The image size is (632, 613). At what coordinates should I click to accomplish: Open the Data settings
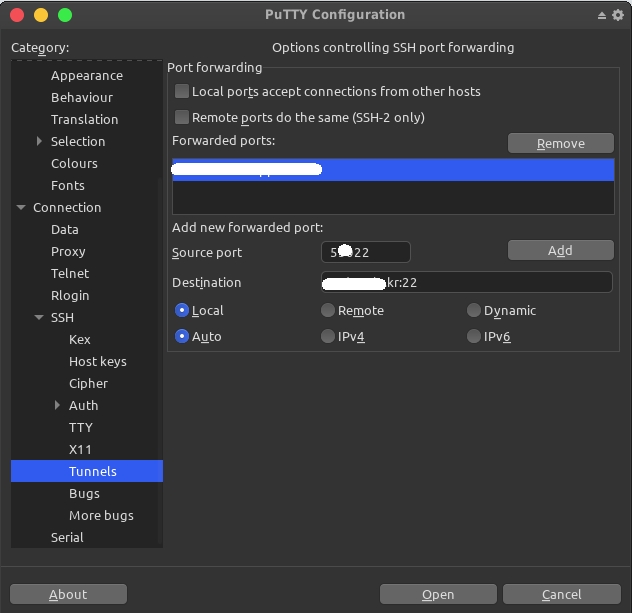[x=64, y=229]
